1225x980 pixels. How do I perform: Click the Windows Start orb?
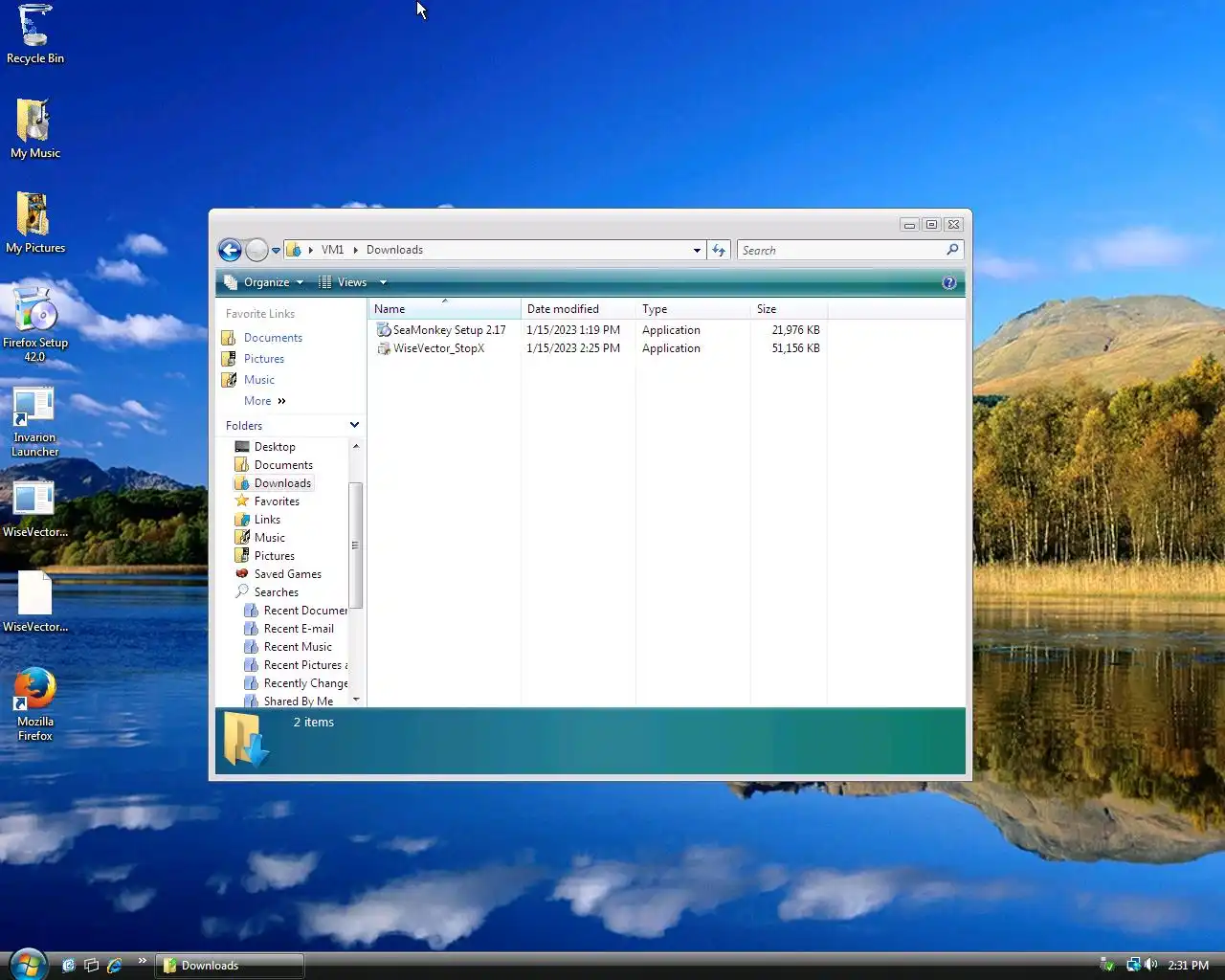pos(27,964)
